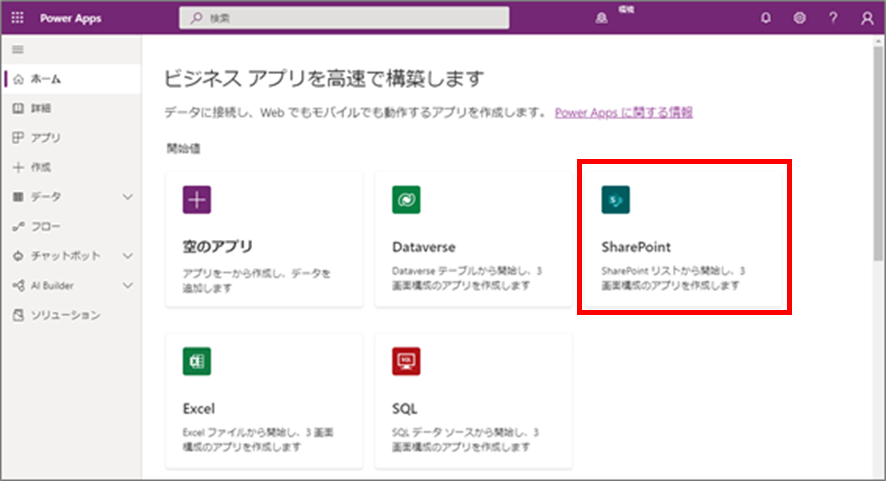This screenshot has height=481, width=886.
Task: Open データ in the sidebar
Action: tap(71, 197)
